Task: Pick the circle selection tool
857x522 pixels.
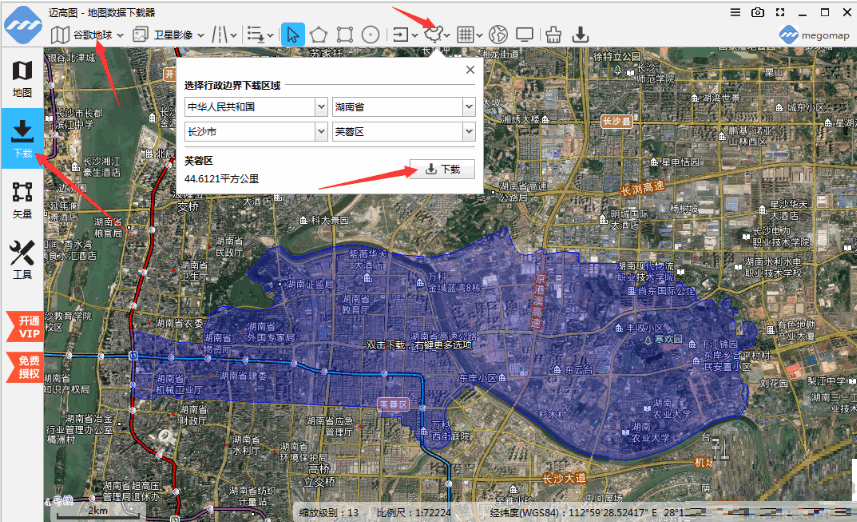Action: (x=371, y=34)
